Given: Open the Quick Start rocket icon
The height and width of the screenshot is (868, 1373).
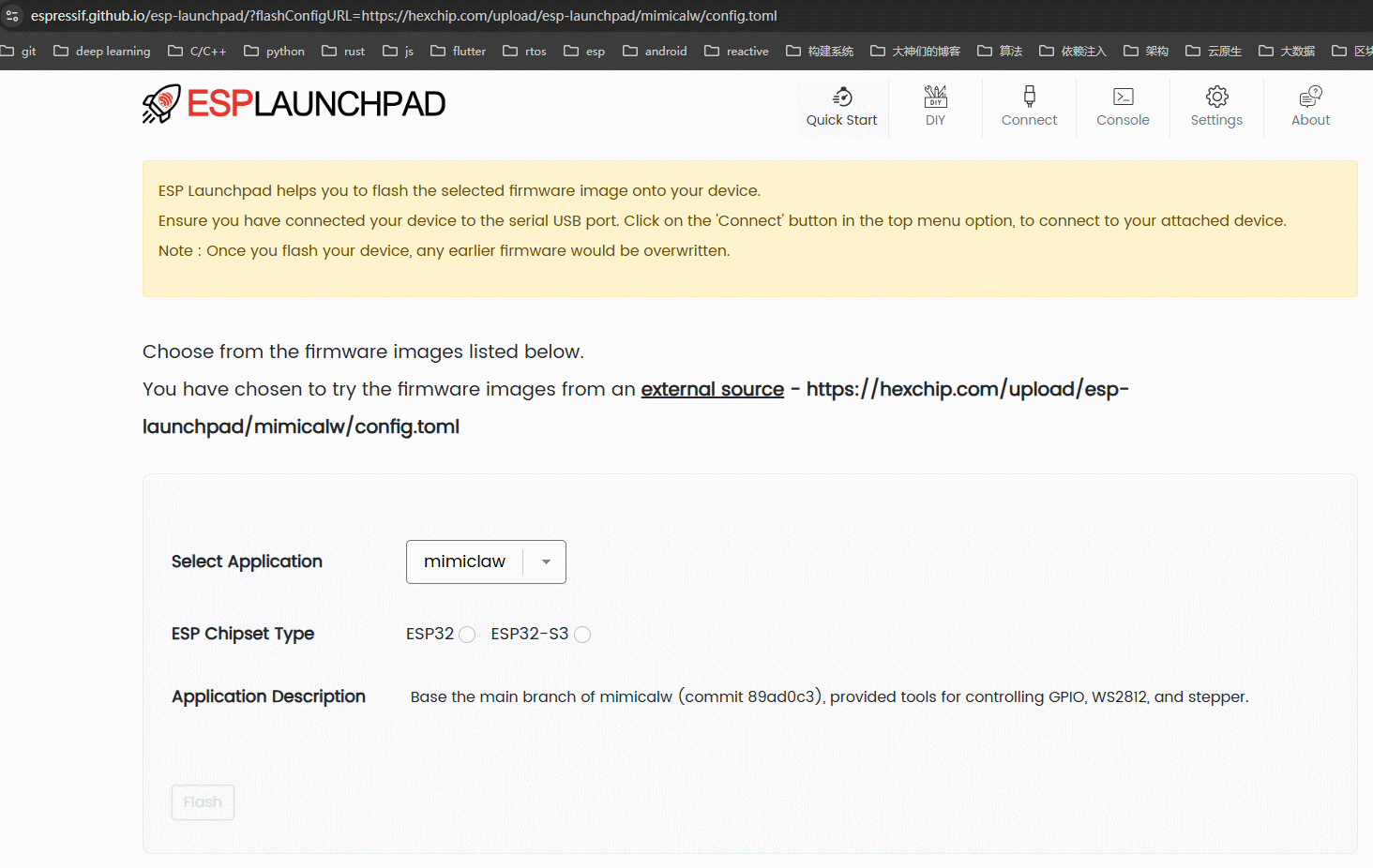Looking at the screenshot, I should pyautogui.click(x=842, y=97).
